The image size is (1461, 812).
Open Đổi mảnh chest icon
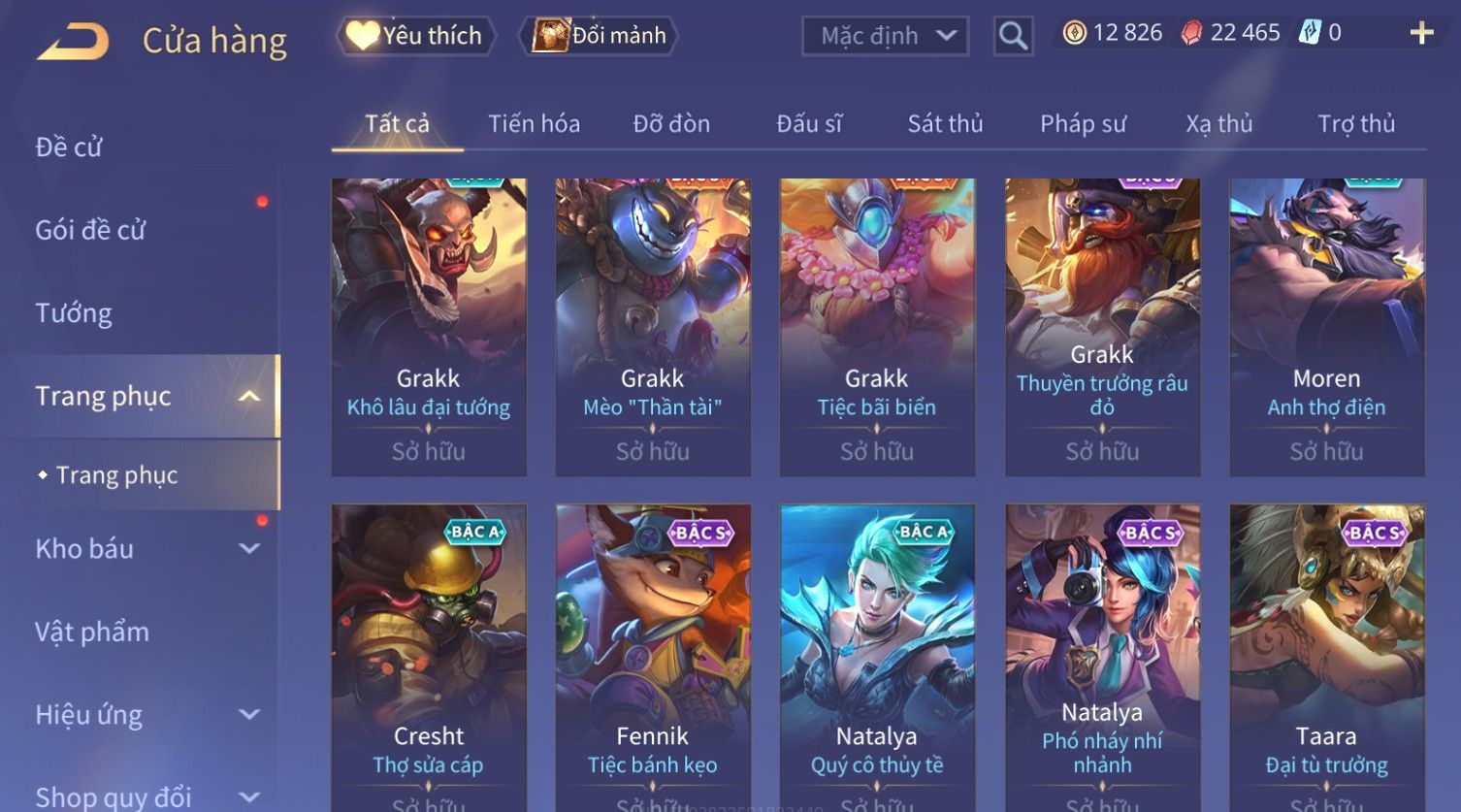[x=601, y=36]
